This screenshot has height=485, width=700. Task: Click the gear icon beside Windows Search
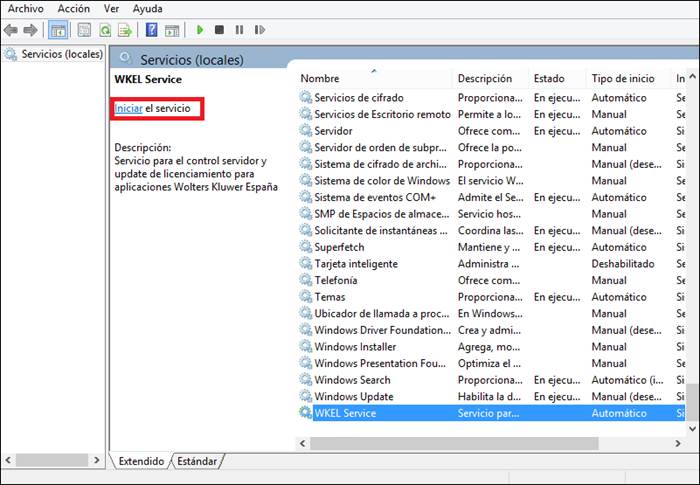click(x=305, y=380)
